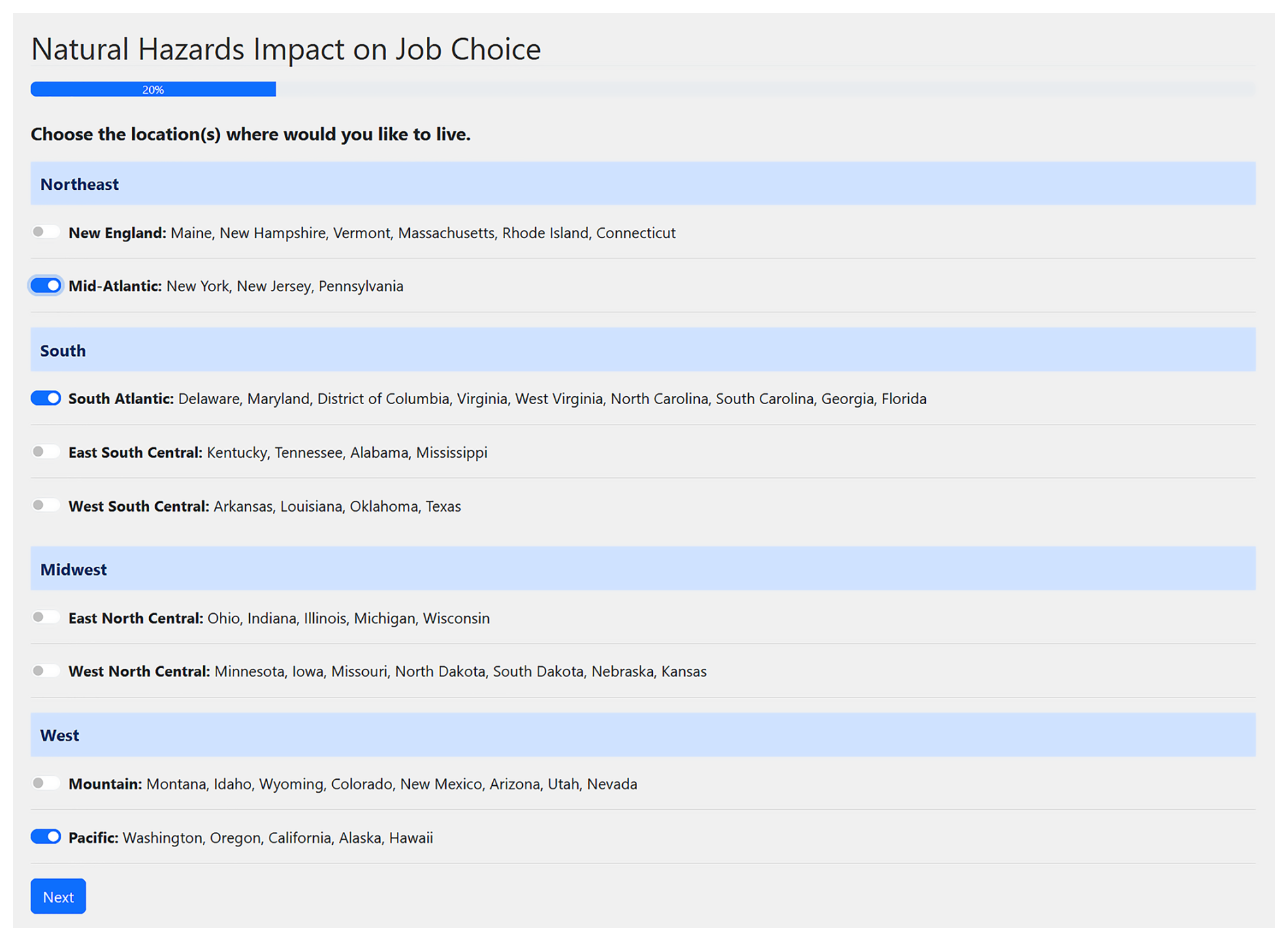Click the Northeast section header
The height and width of the screenshot is (941, 1288).
point(80,184)
